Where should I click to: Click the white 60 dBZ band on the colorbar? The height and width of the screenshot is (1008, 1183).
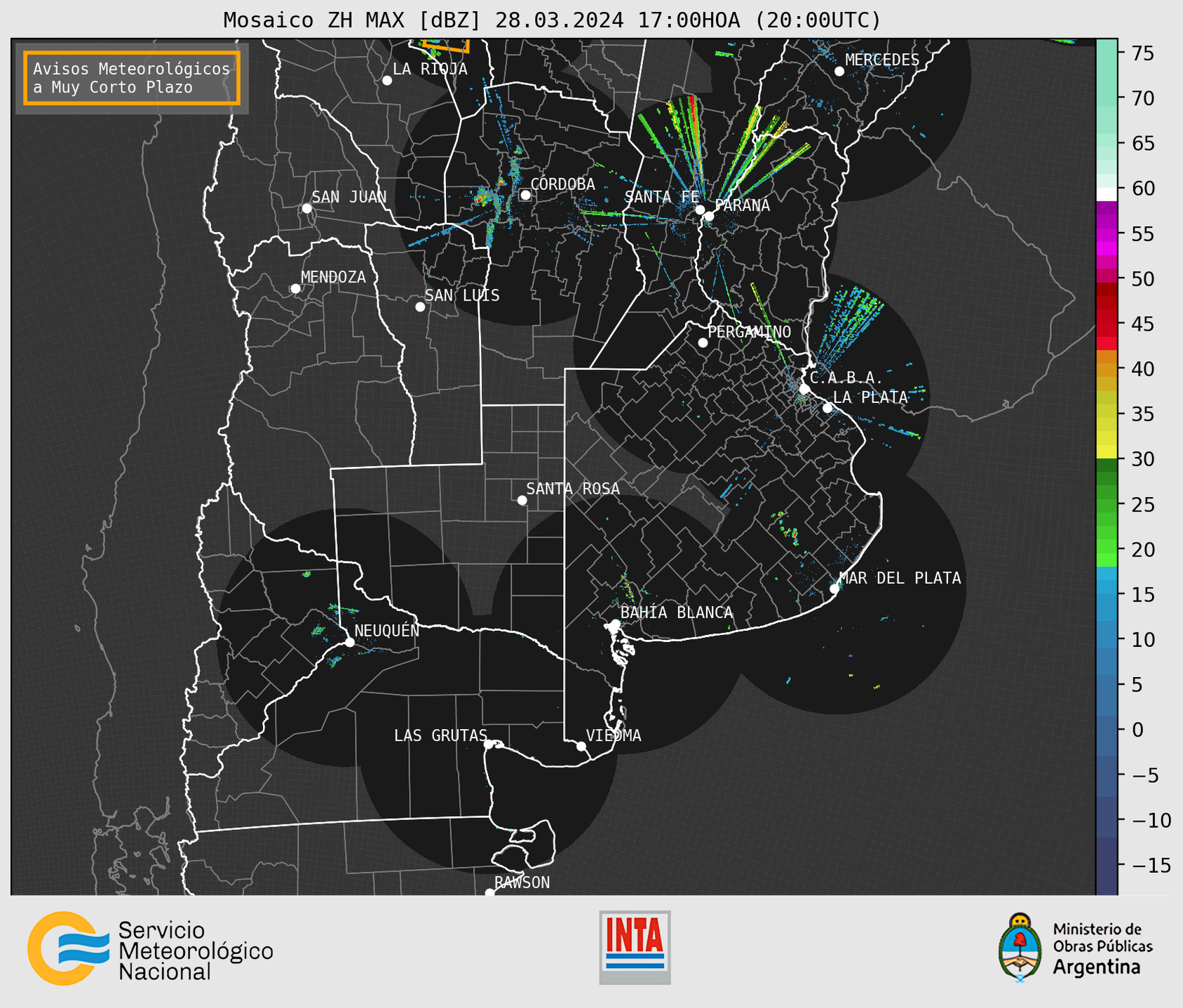pos(1107,193)
